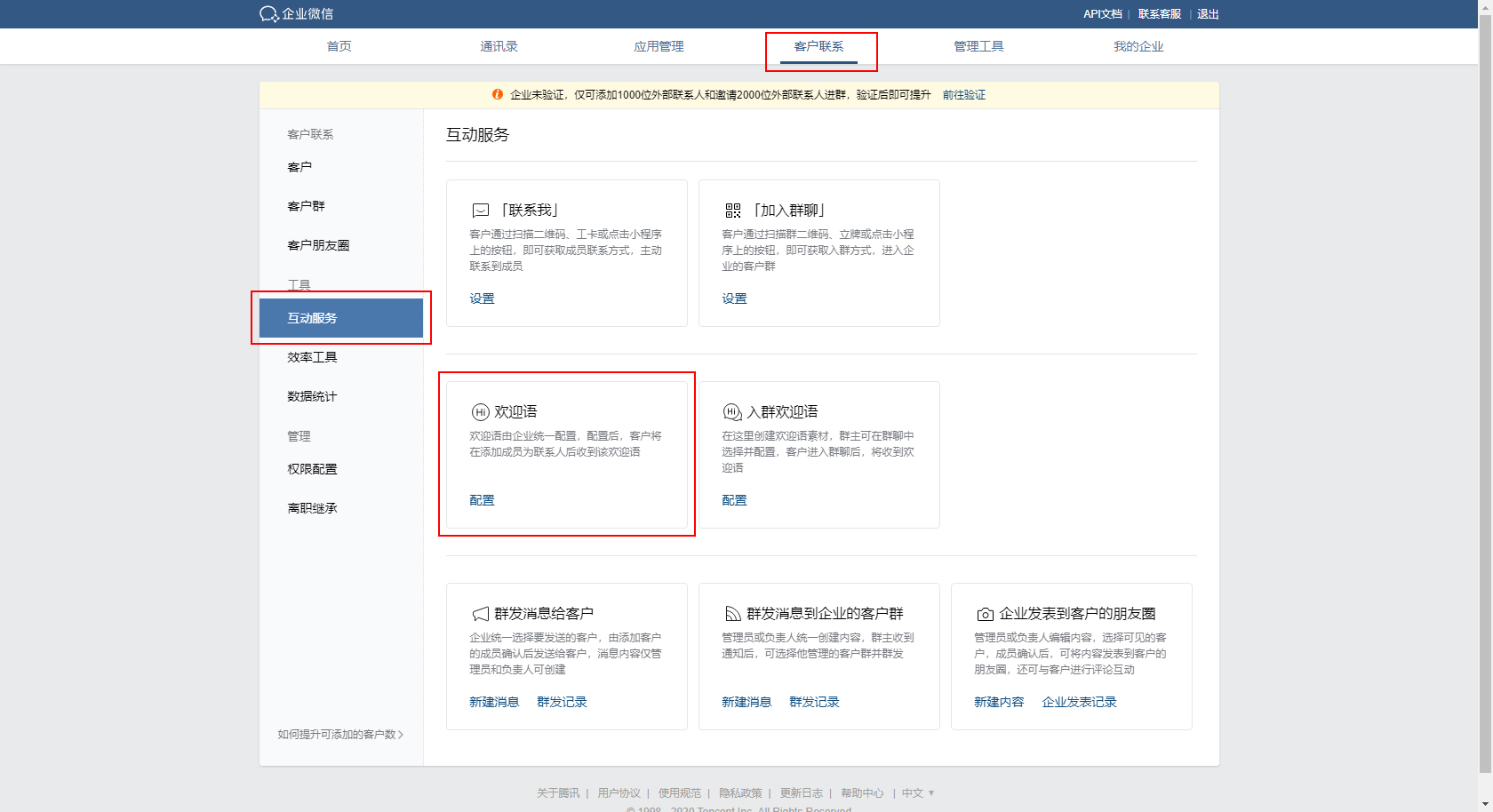Click the 企业发表到客户的朋友圈 card title
The width and height of the screenshot is (1493, 812).
coord(1077,614)
